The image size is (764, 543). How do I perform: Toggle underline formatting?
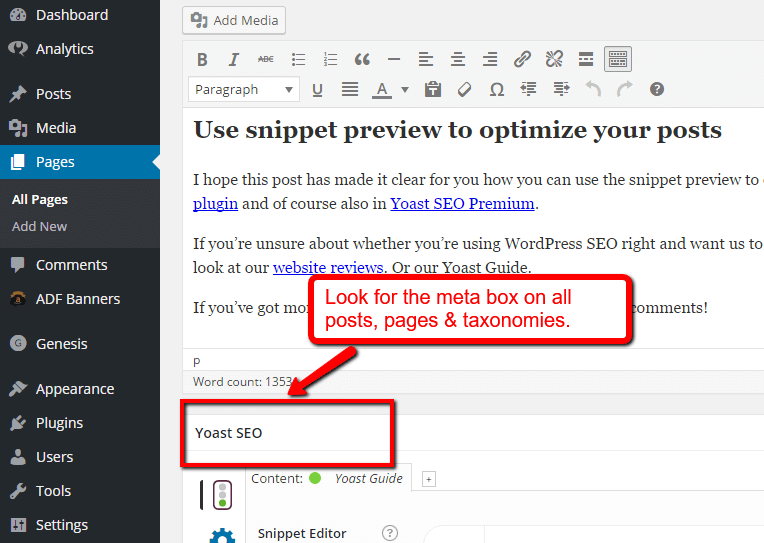[x=317, y=89]
